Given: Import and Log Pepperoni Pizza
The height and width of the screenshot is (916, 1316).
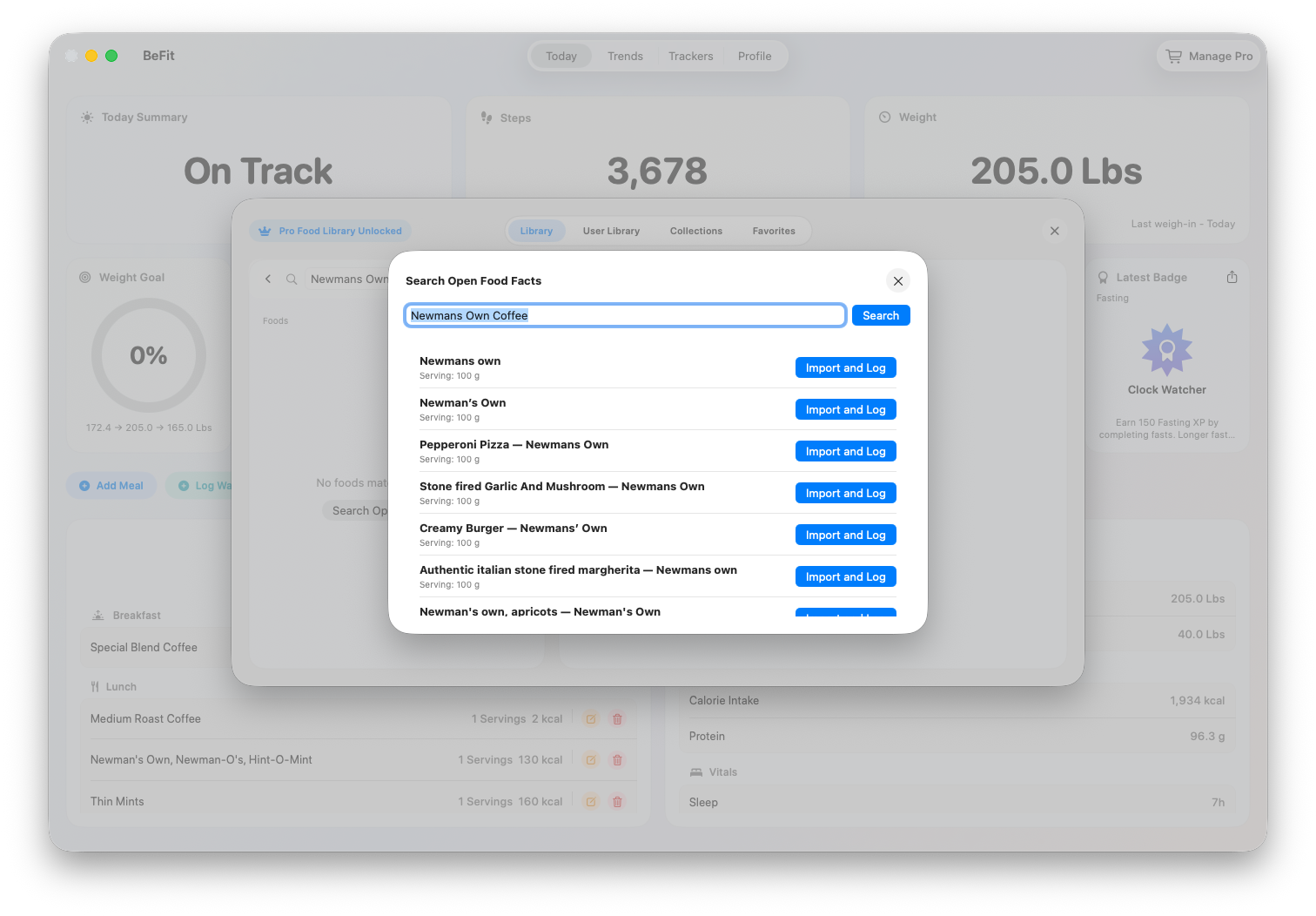Looking at the screenshot, I should coord(846,451).
